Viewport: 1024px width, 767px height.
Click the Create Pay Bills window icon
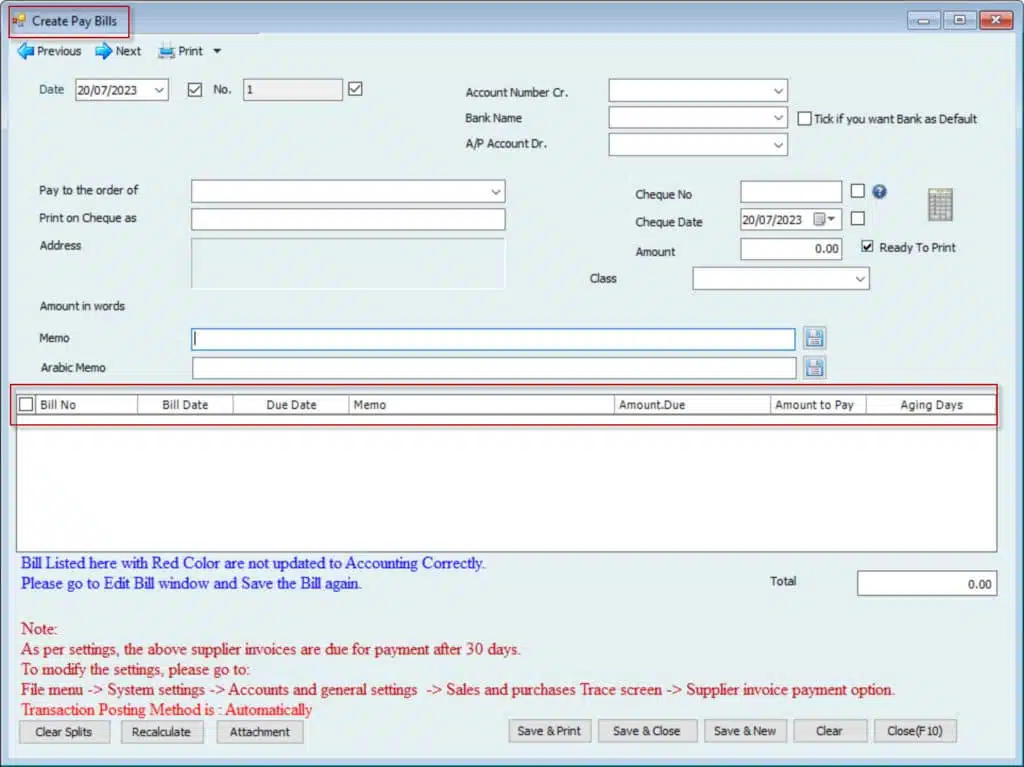(19, 21)
